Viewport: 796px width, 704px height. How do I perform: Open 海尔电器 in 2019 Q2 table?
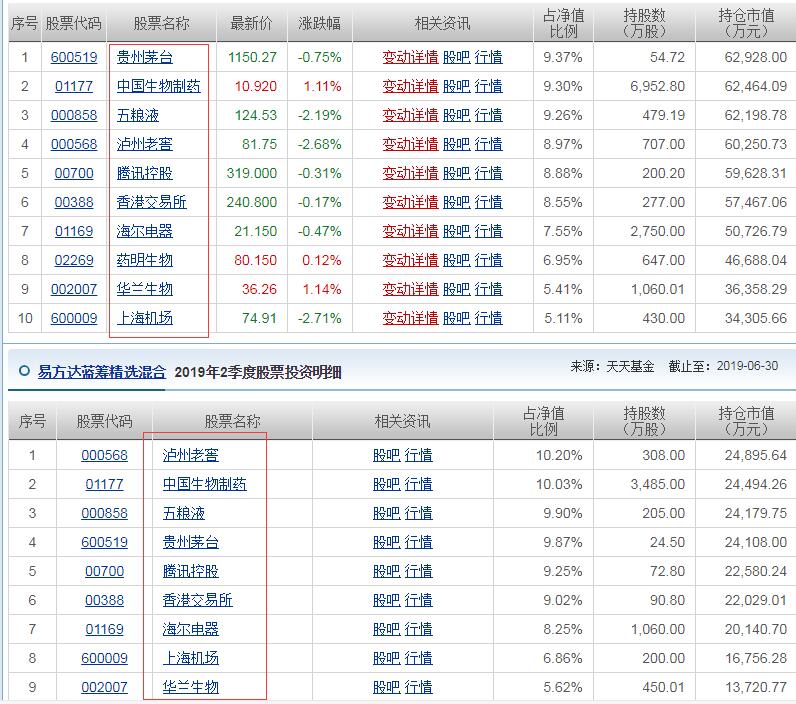190,629
